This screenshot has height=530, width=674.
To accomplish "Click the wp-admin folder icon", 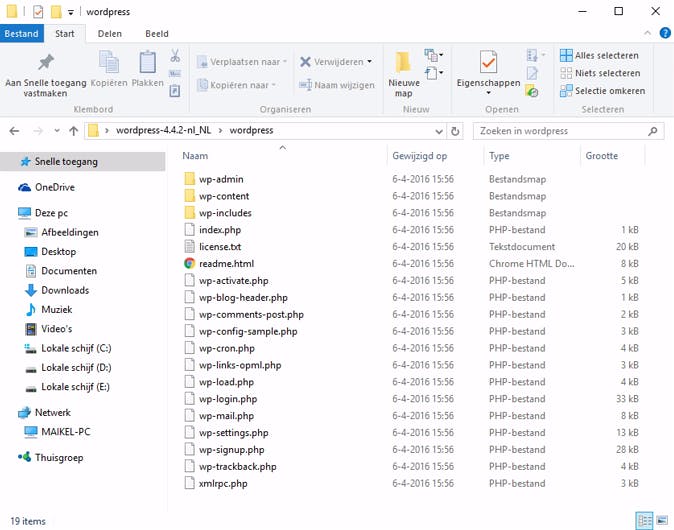I will 189,179.
